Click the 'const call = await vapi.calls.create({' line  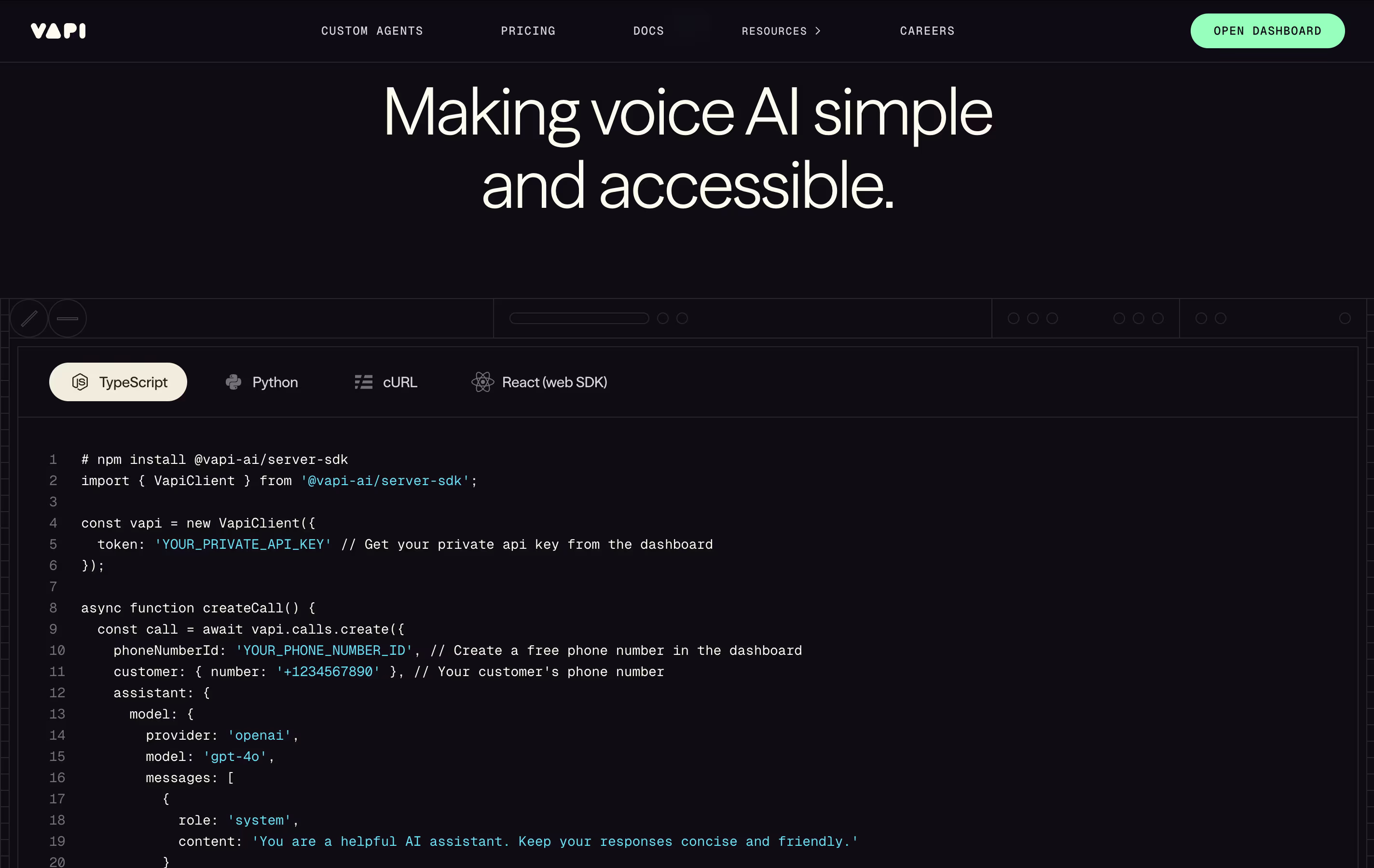251,630
